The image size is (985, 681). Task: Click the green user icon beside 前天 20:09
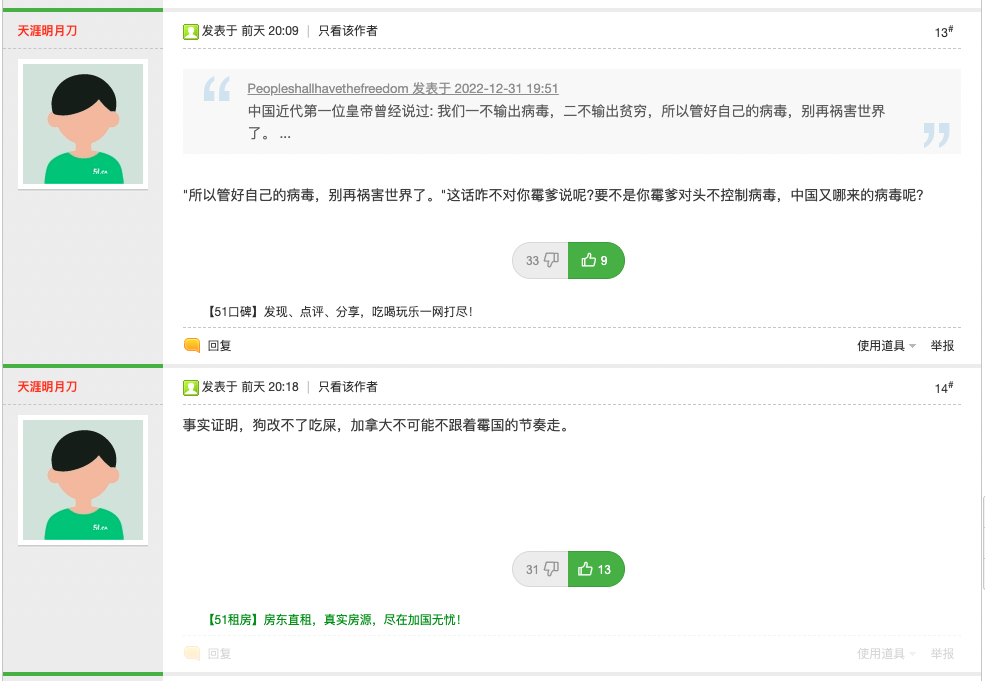pos(191,31)
